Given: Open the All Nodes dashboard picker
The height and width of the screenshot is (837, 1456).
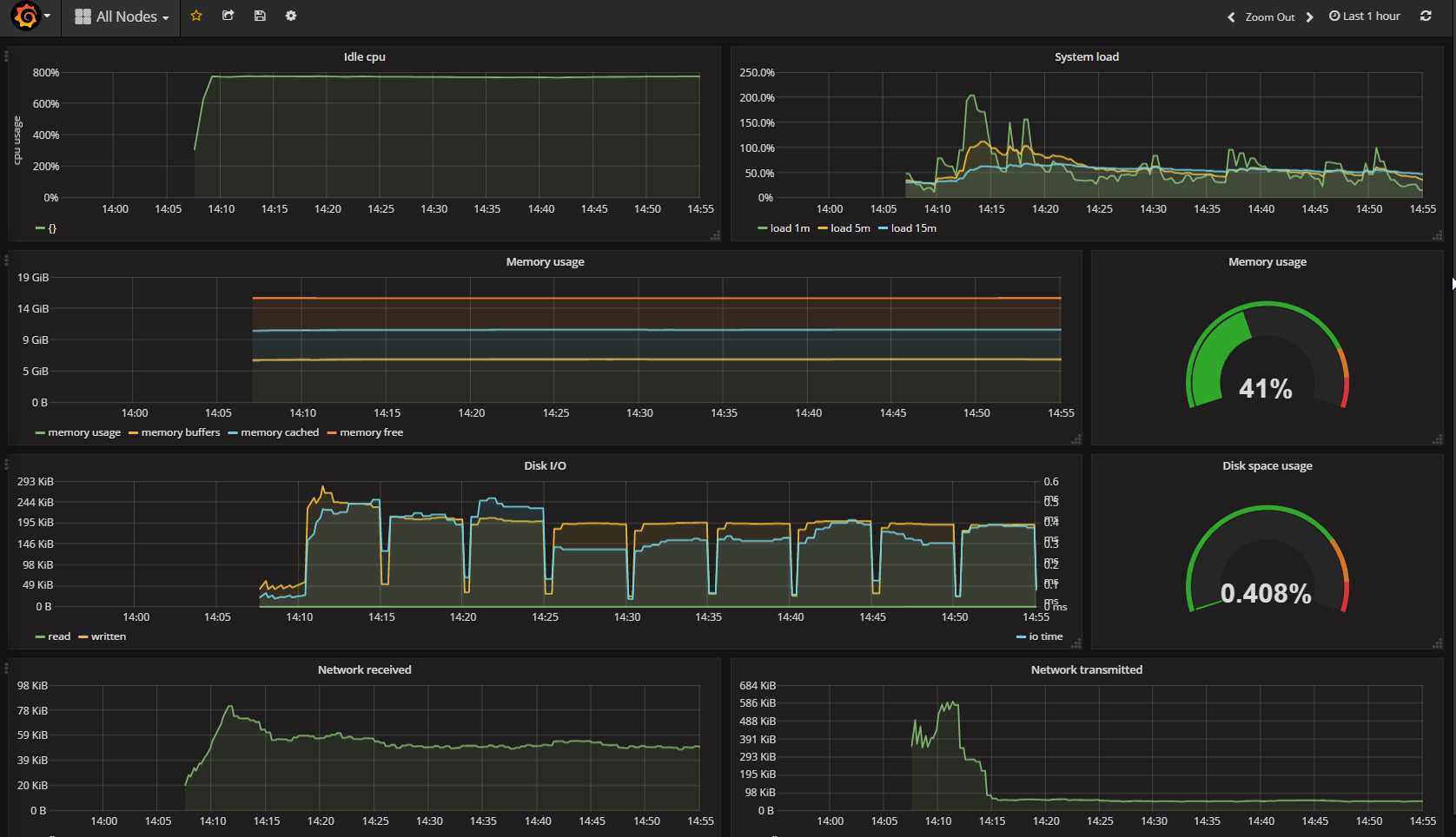Looking at the screenshot, I should click(x=121, y=16).
